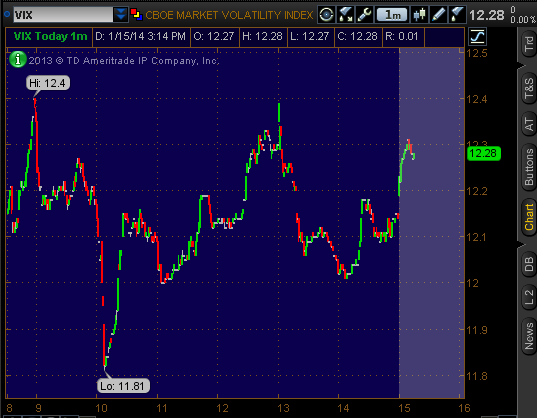Click the green 12.28 price tag on axis
This screenshot has height=418, width=537.
coord(483,153)
